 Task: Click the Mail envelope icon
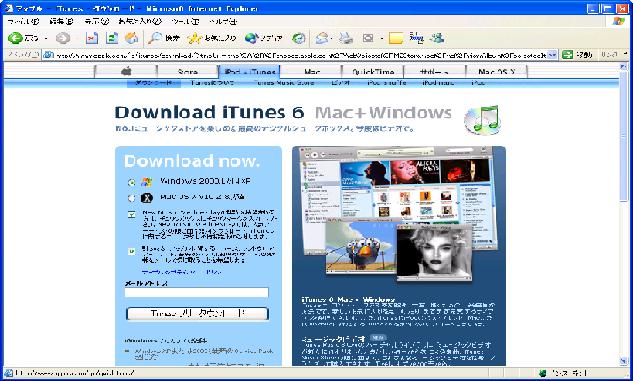tap(322, 38)
